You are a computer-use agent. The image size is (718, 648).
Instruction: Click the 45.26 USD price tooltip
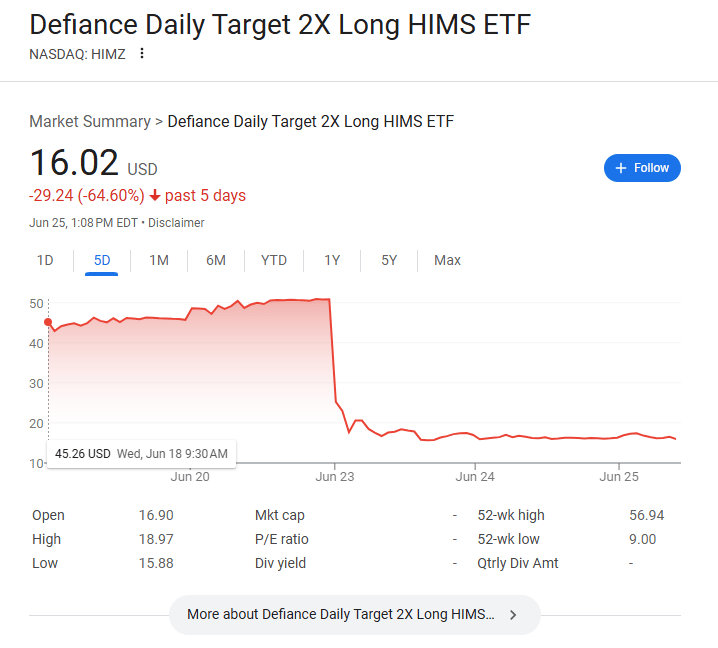pos(141,454)
